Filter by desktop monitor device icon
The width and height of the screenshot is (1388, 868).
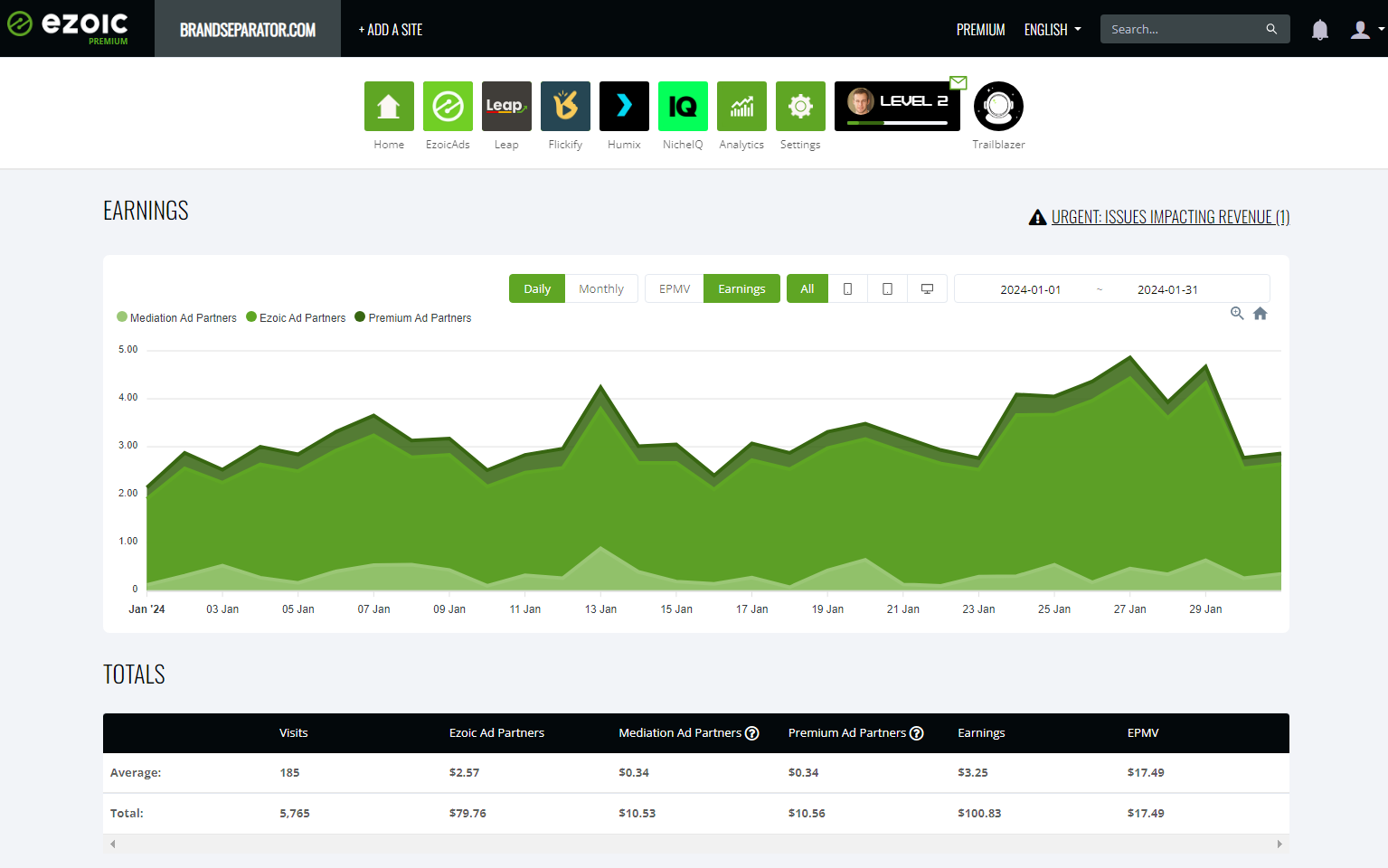927,288
